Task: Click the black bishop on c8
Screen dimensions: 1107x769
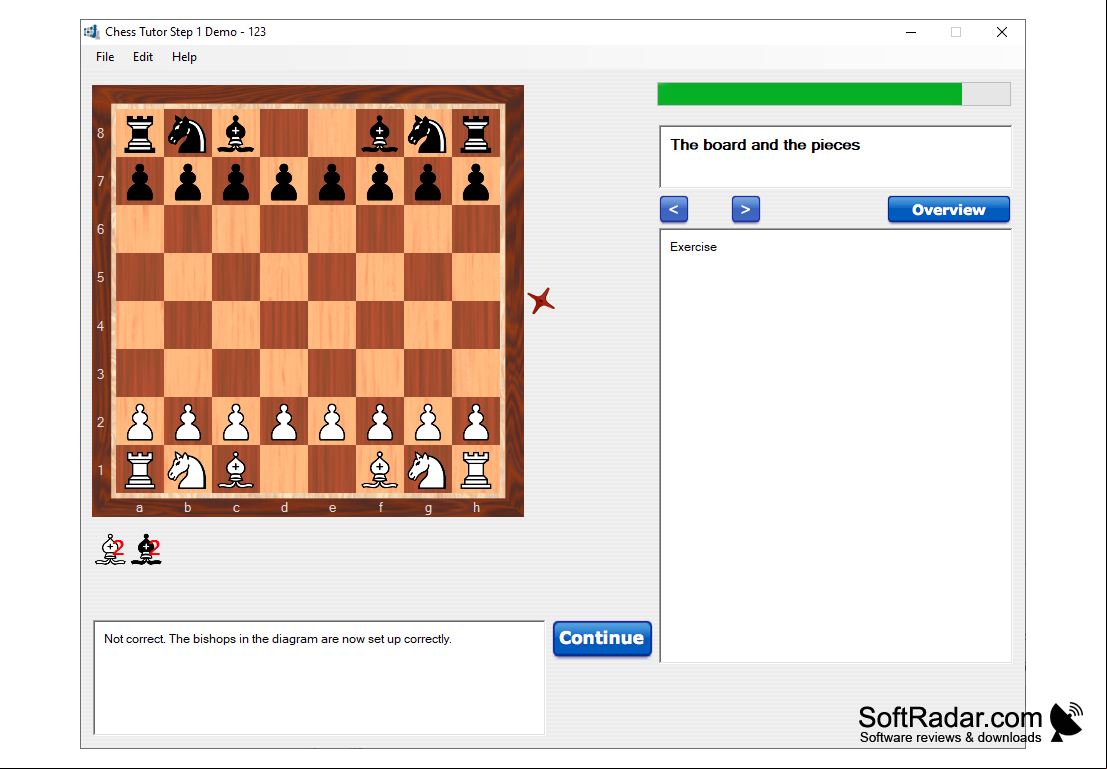Action: coord(236,133)
